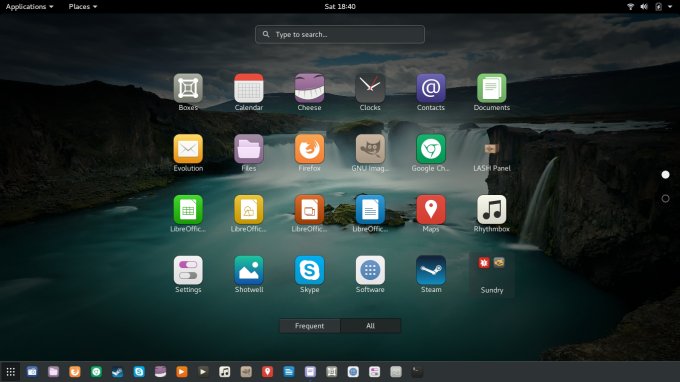Launch the Documents app
The image size is (680, 382).
491,88
